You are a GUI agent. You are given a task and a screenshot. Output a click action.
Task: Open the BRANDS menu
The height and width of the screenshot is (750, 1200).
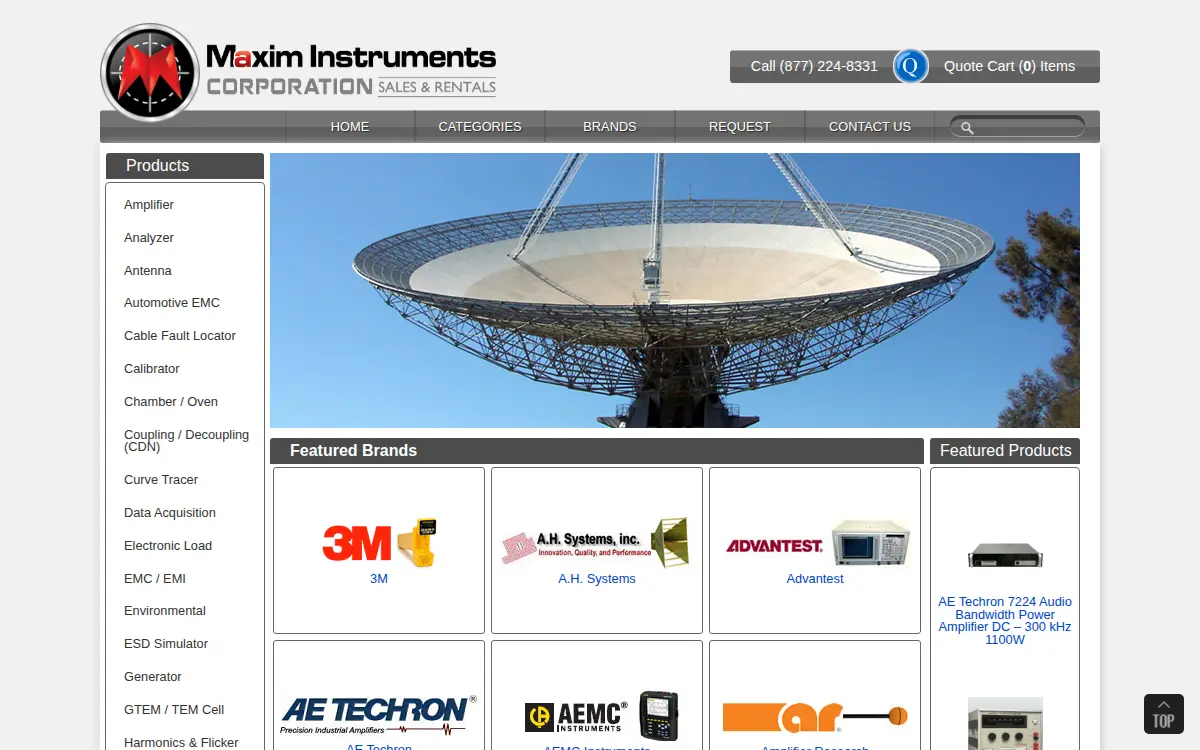[610, 127]
